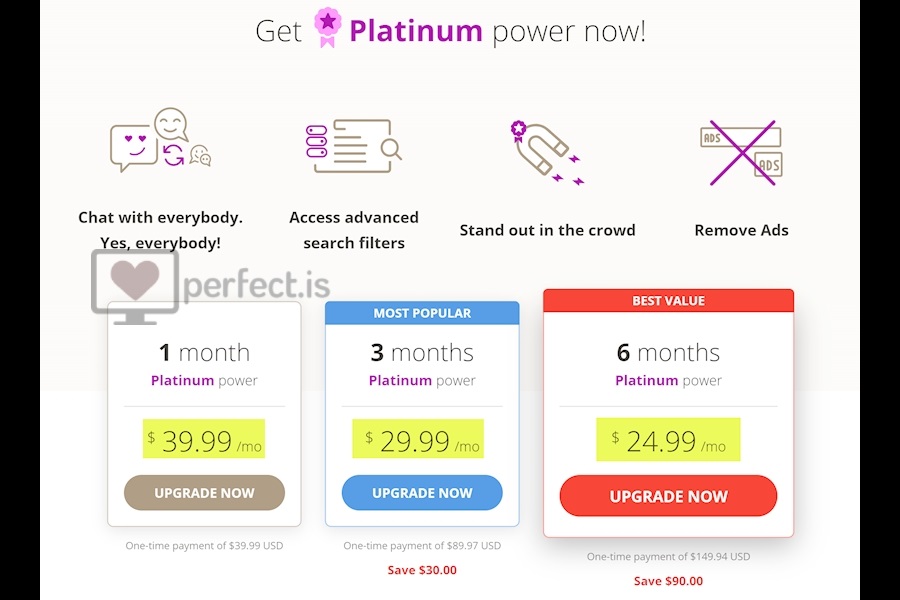Click the Remove Ads label
900x600 pixels.
(741, 230)
